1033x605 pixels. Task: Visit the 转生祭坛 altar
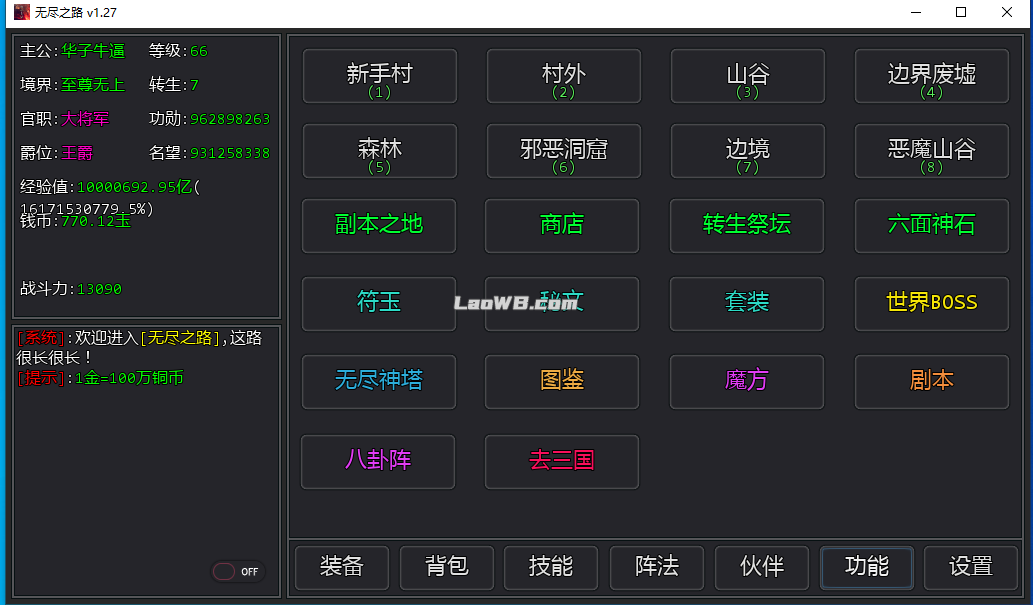coord(746,225)
